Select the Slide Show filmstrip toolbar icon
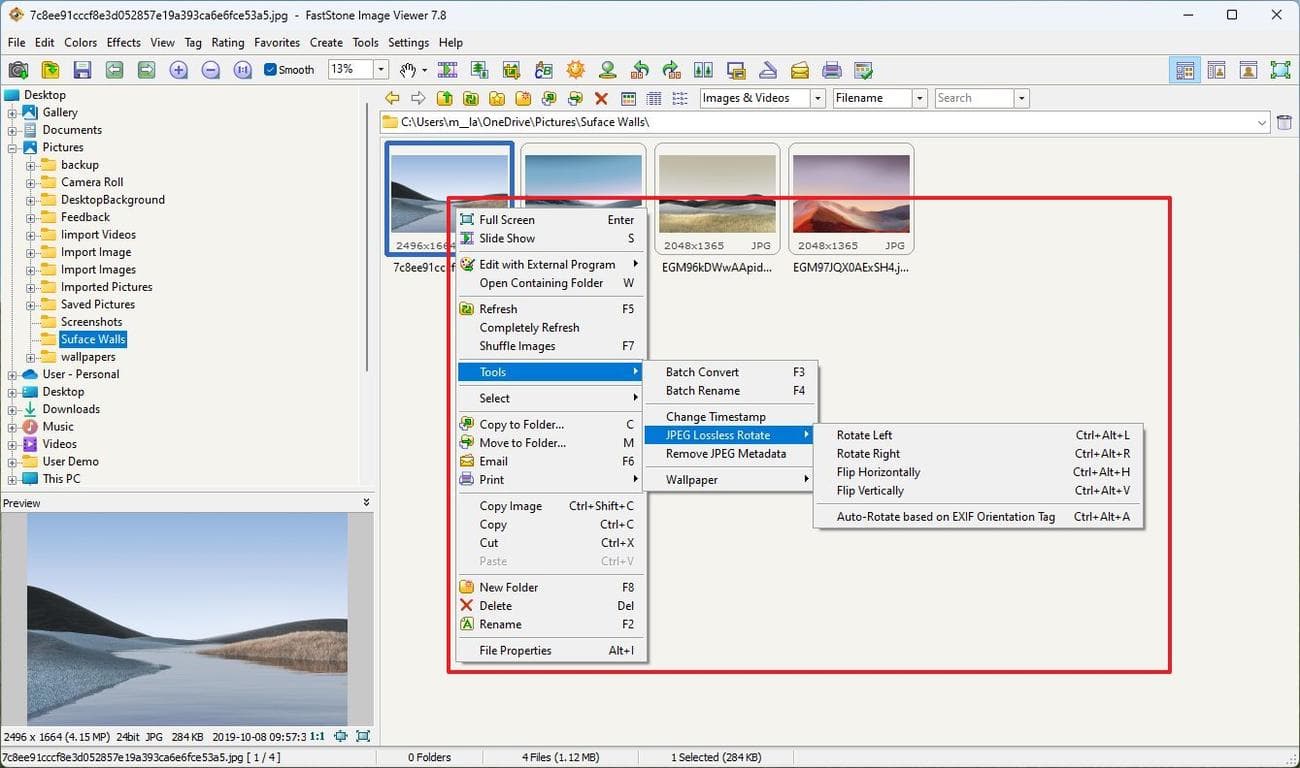Viewport: 1300px width, 768px height. click(x=447, y=70)
